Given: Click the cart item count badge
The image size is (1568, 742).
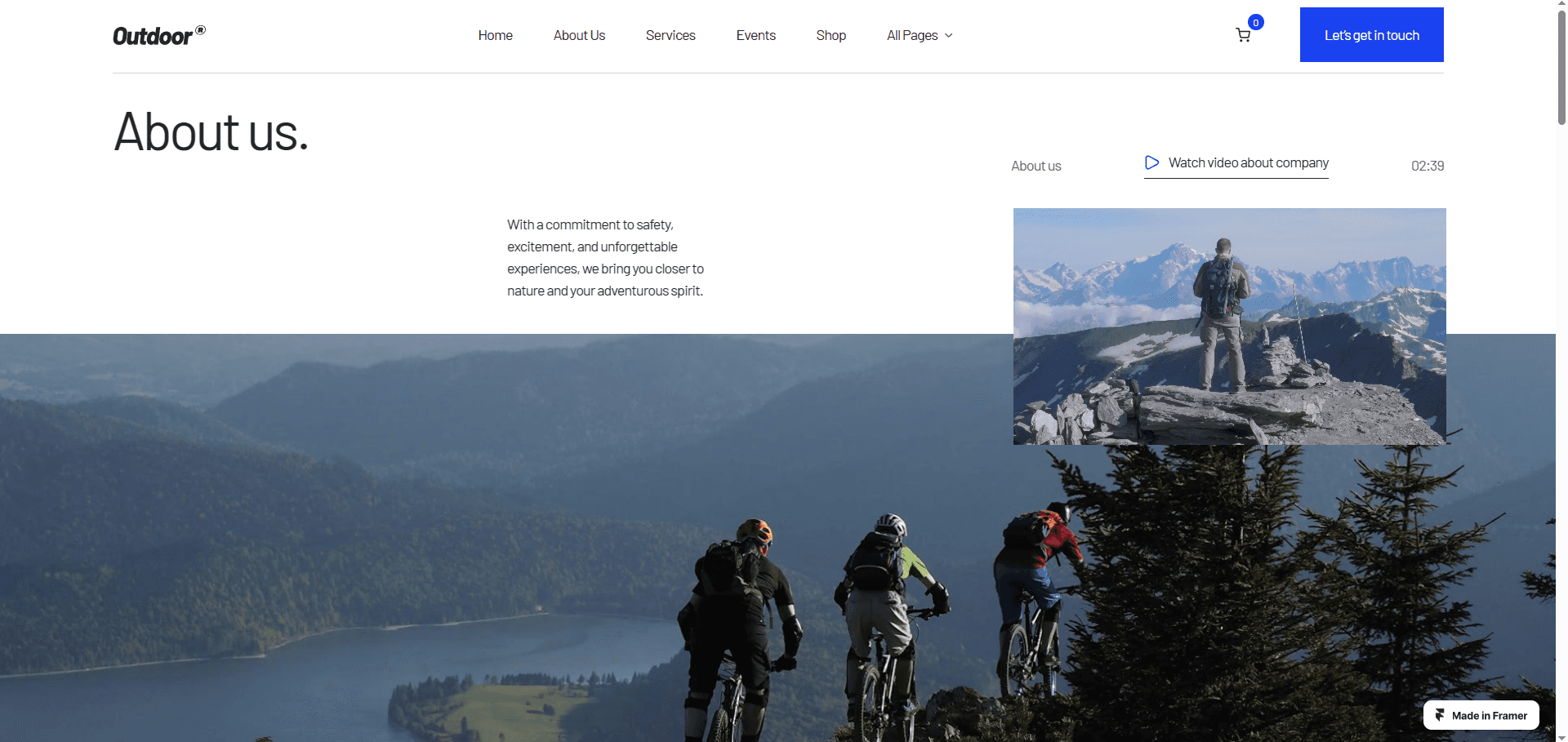Looking at the screenshot, I should [1256, 22].
